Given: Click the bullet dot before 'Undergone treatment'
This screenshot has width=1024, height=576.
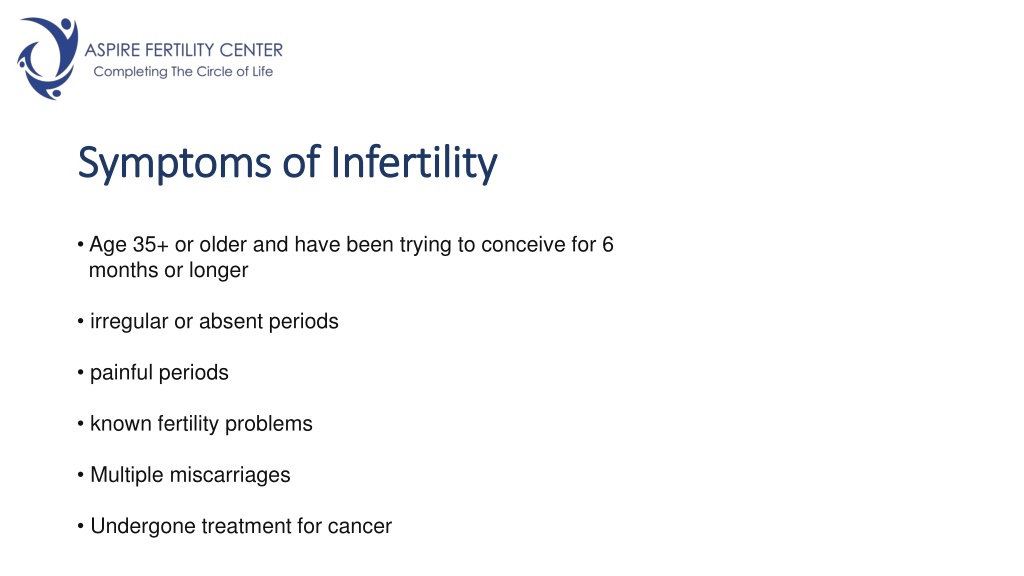Looking at the screenshot, I should [80, 526].
